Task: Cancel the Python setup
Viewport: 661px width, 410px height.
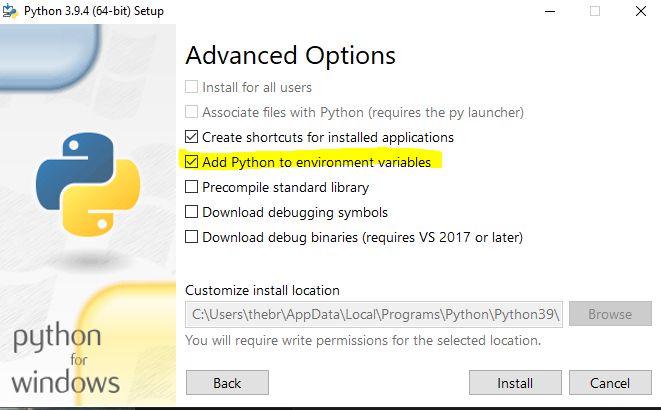Action: [610, 383]
